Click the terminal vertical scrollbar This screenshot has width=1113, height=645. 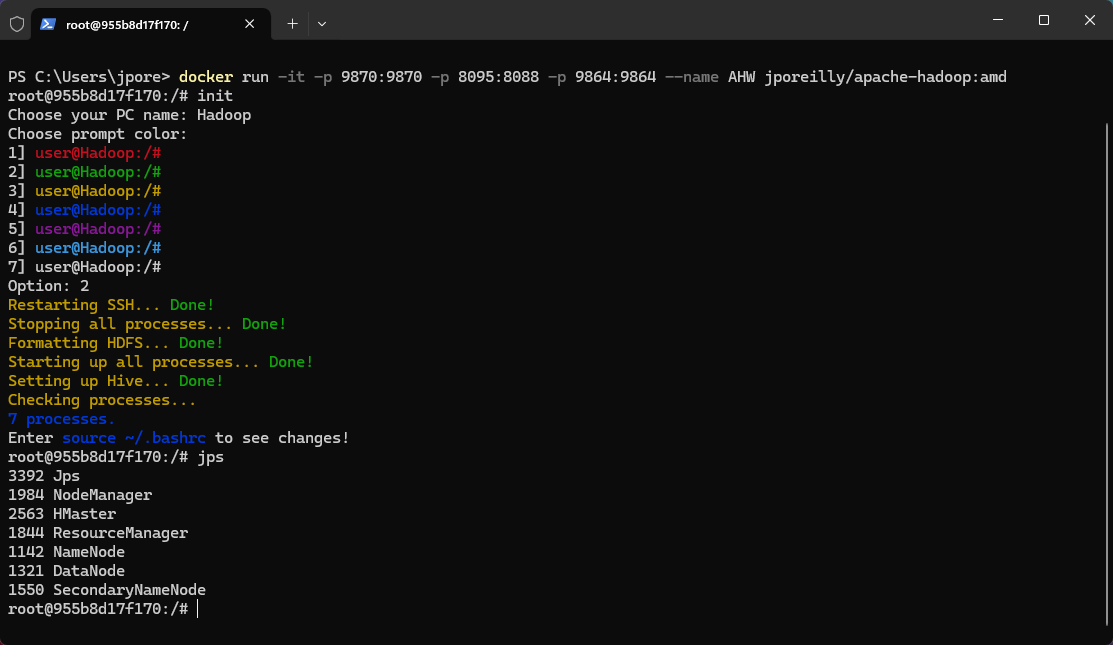pos(1107,375)
